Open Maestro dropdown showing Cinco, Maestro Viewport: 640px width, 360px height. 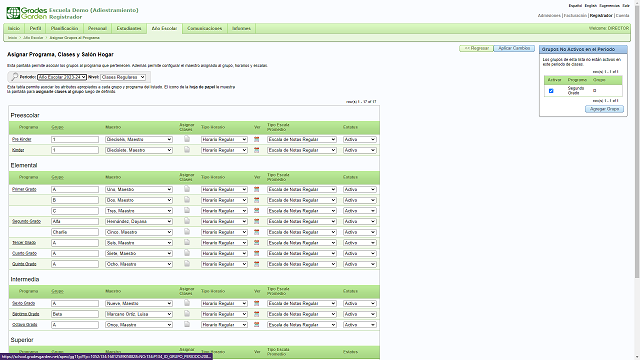(139, 232)
